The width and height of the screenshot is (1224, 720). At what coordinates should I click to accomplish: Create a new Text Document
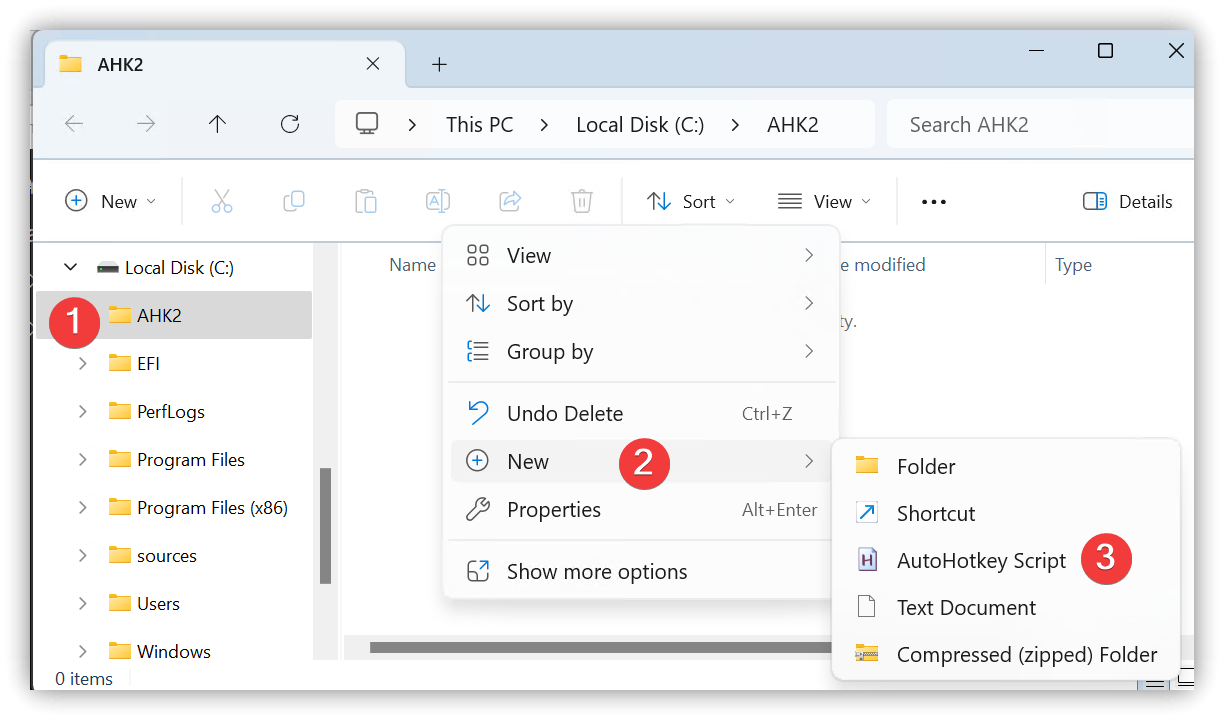pyautogui.click(x=1006, y=608)
